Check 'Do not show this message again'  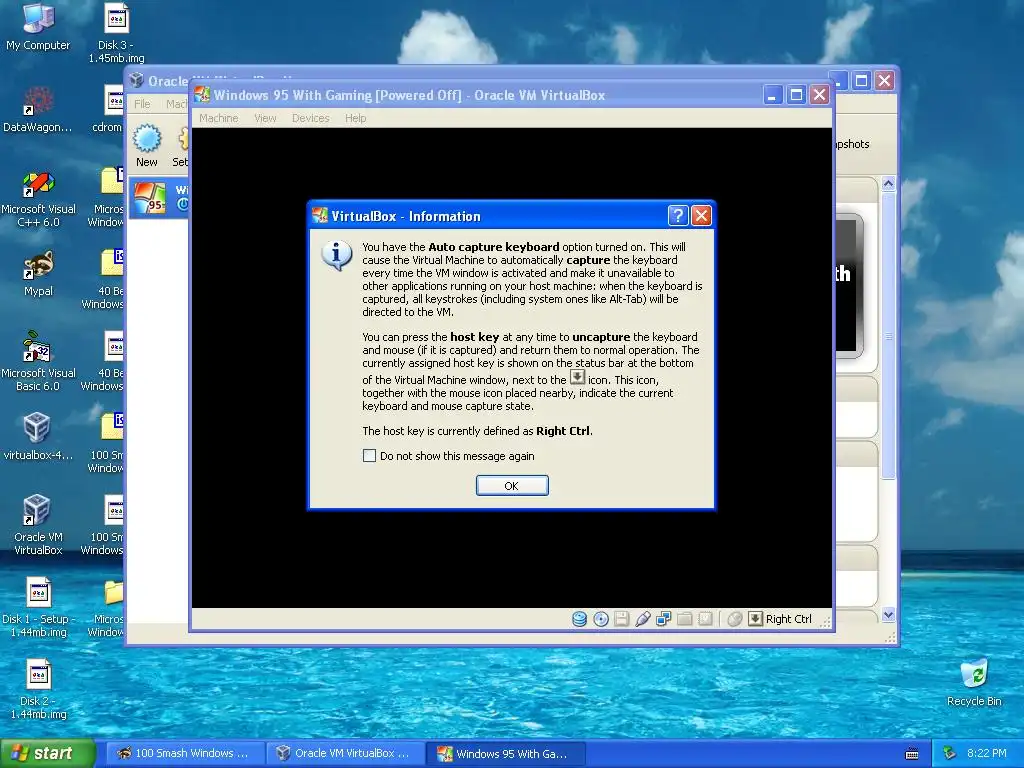369,456
